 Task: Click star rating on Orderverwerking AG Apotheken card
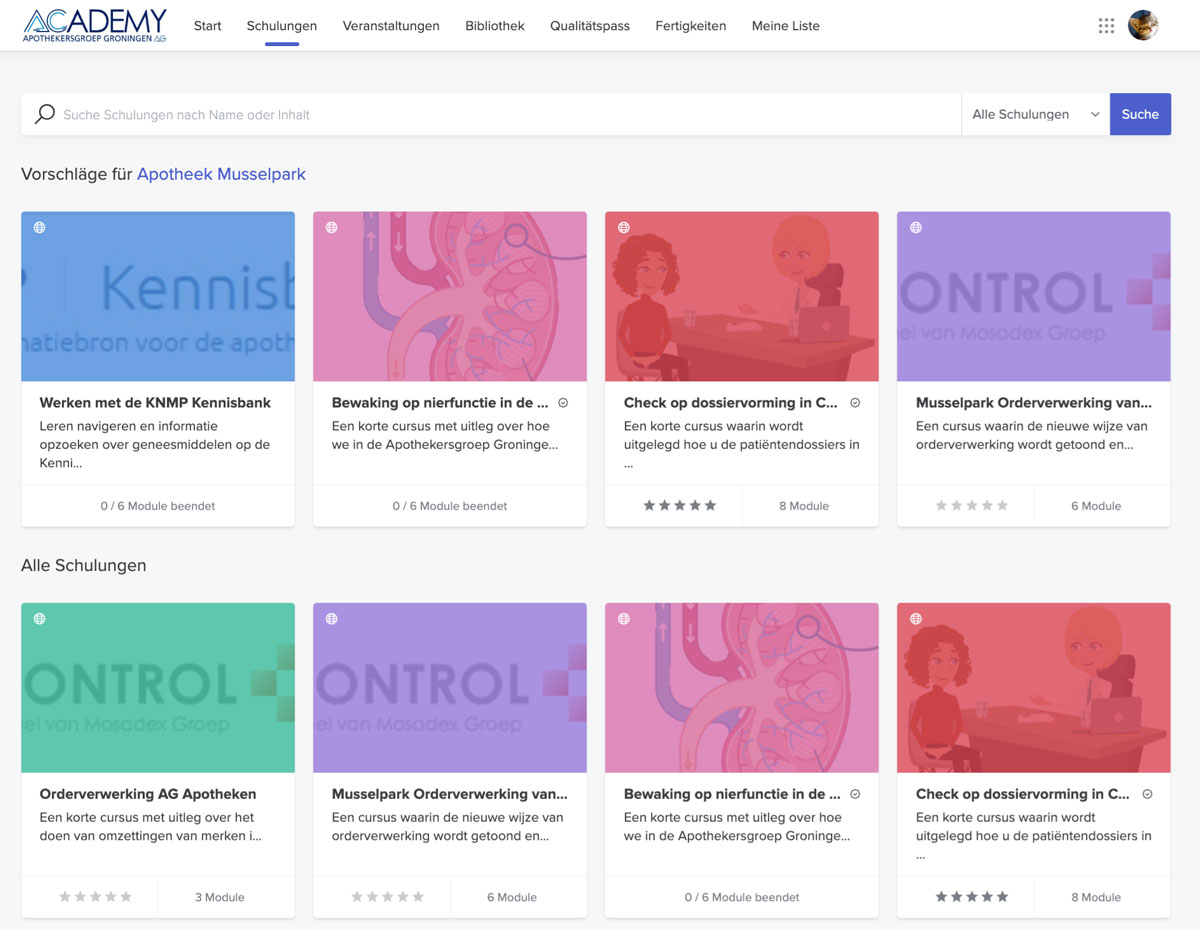96,897
